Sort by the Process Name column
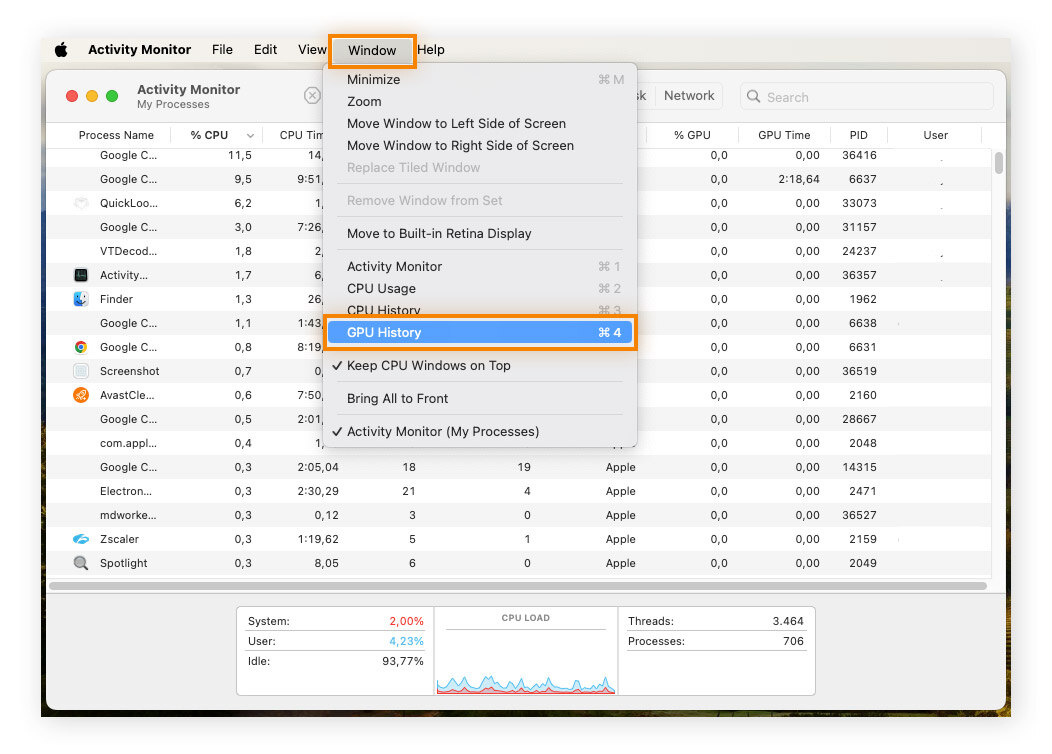This screenshot has width=1052, height=754. pyautogui.click(x=116, y=136)
